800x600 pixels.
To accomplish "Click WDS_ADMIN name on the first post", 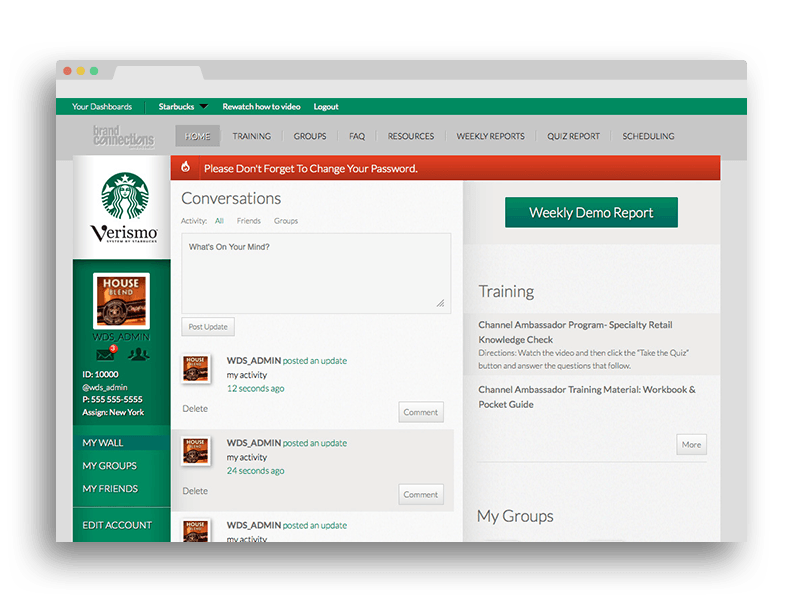I will 254,361.
